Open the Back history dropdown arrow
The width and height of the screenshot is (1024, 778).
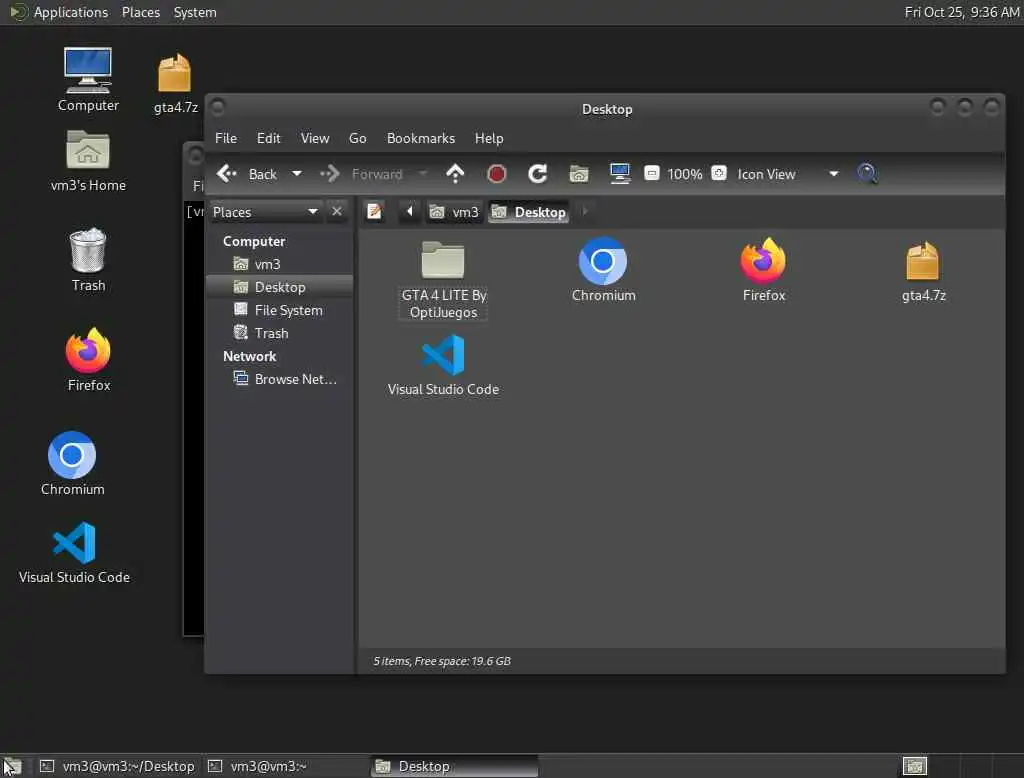[296, 174]
